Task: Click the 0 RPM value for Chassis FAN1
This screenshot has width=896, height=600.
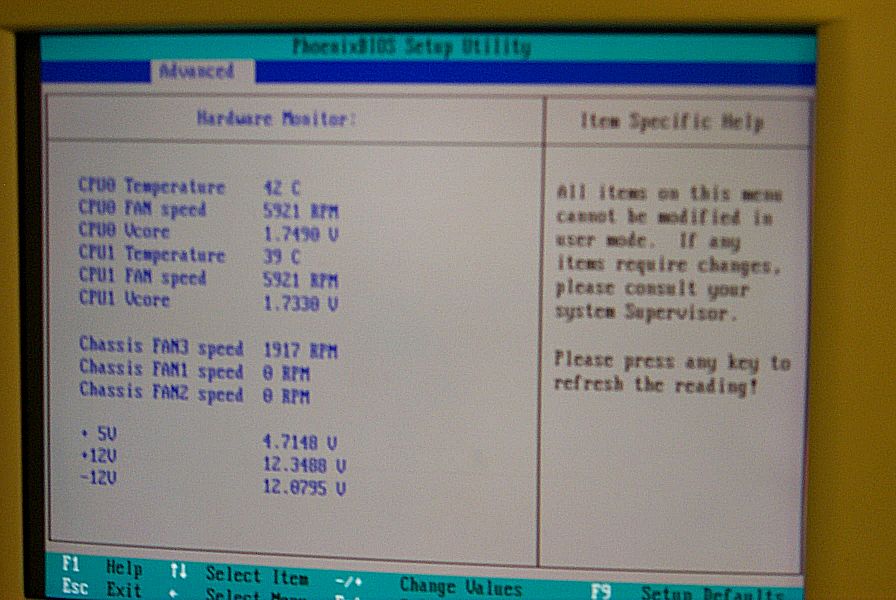Action: click(x=286, y=374)
